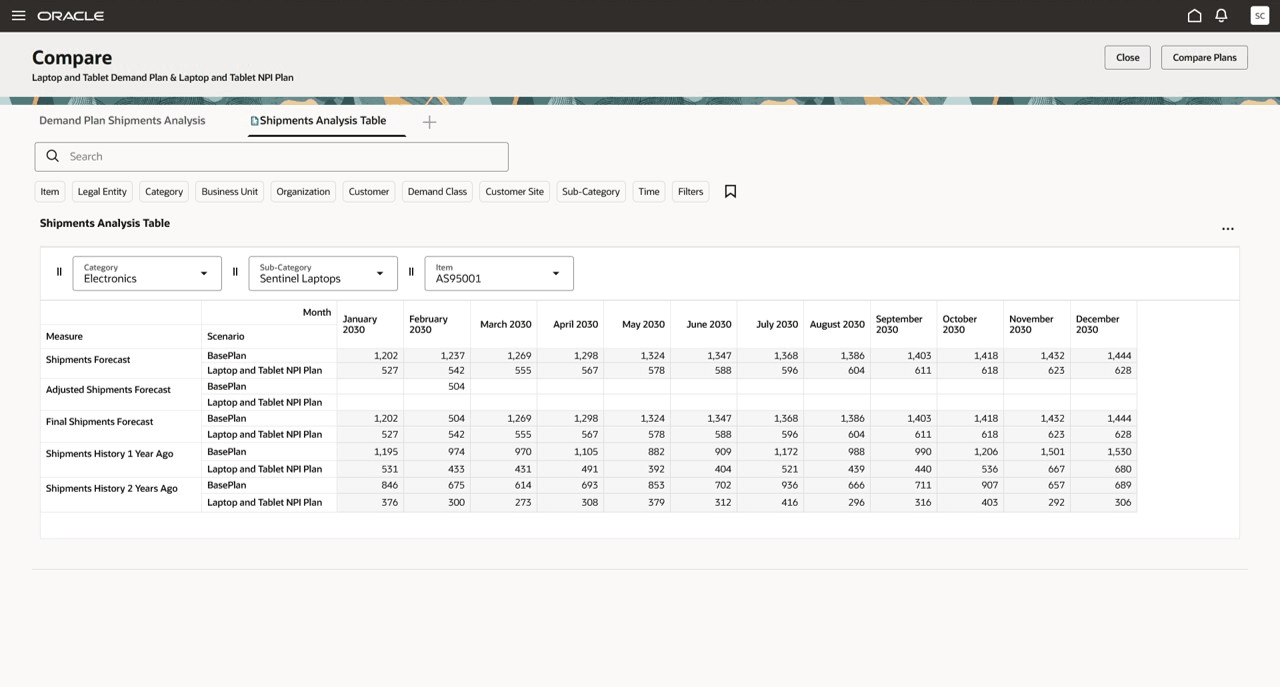The width and height of the screenshot is (1280, 687).
Task: Switch to Demand Plan Shipments Analysis tab
Action: click(x=122, y=121)
